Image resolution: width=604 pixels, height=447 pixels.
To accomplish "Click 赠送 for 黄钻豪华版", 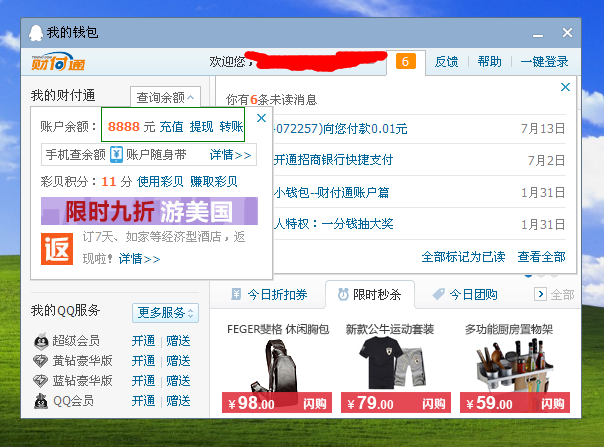I will coord(178,361).
